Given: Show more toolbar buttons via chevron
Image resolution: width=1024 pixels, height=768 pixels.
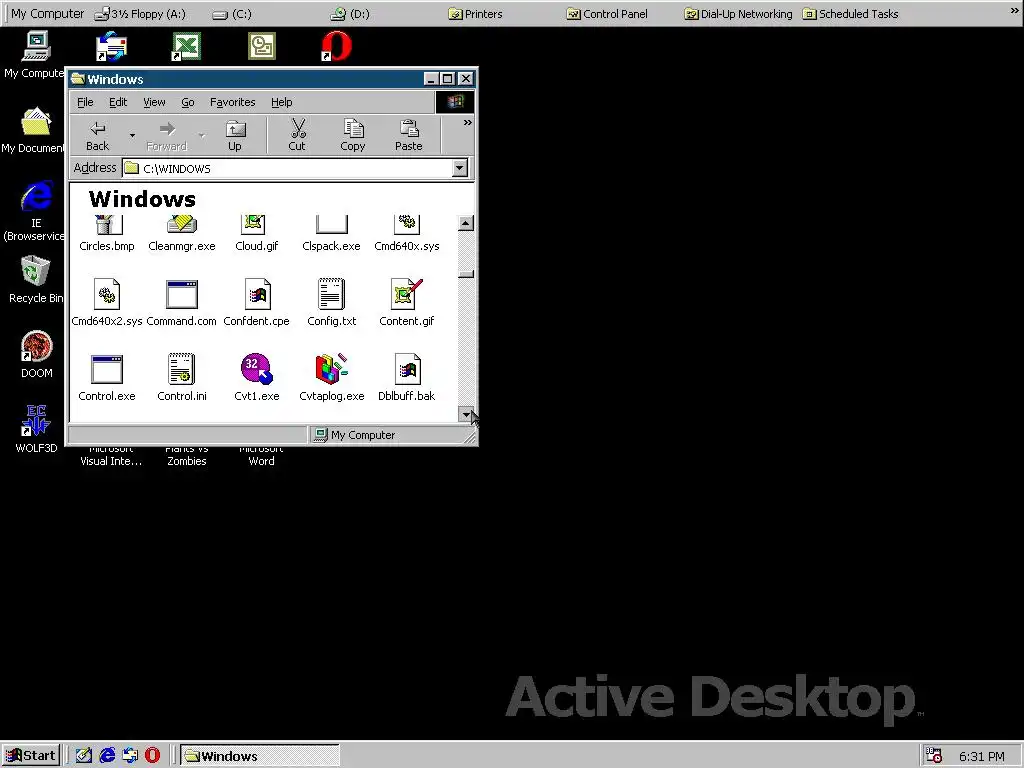Looking at the screenshot, I should pos(468,123).
